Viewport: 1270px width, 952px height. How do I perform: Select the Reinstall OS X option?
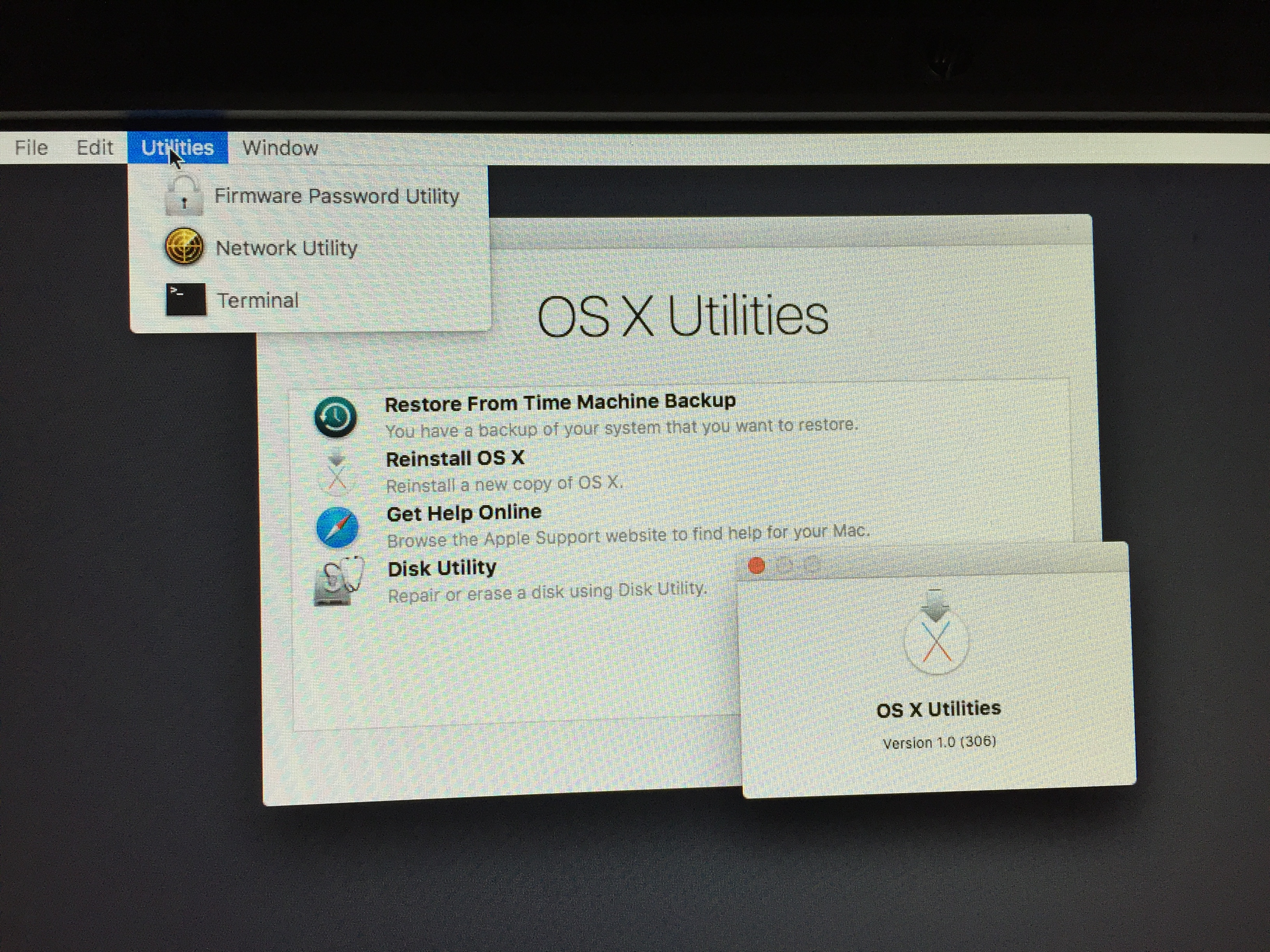(455, 458)
